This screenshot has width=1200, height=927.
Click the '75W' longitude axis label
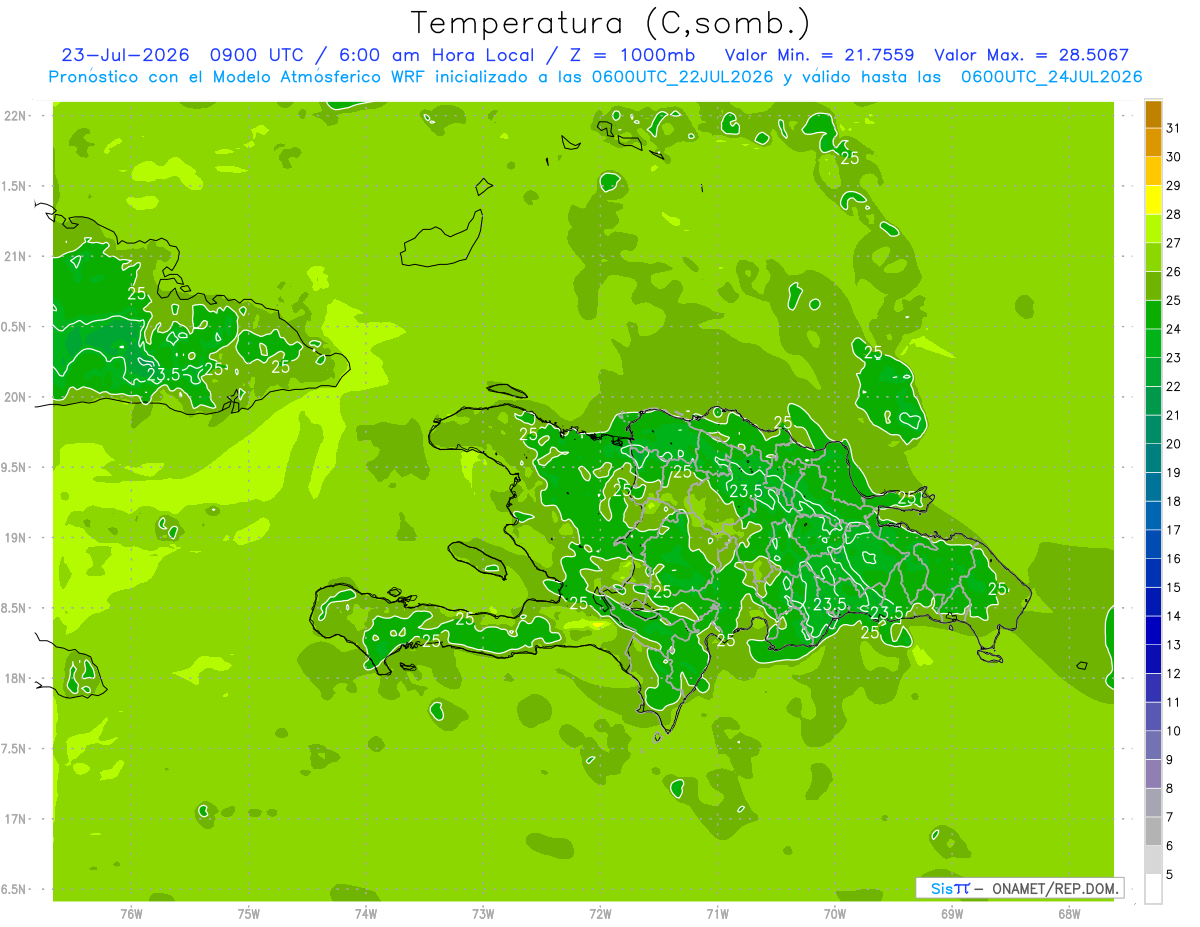click(248, 914)
